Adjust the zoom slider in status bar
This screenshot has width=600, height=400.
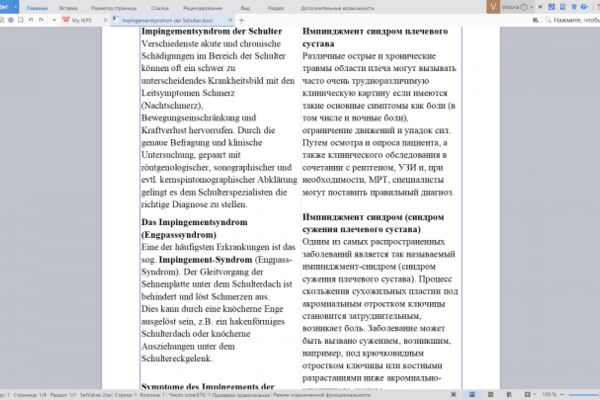(584, 395)
